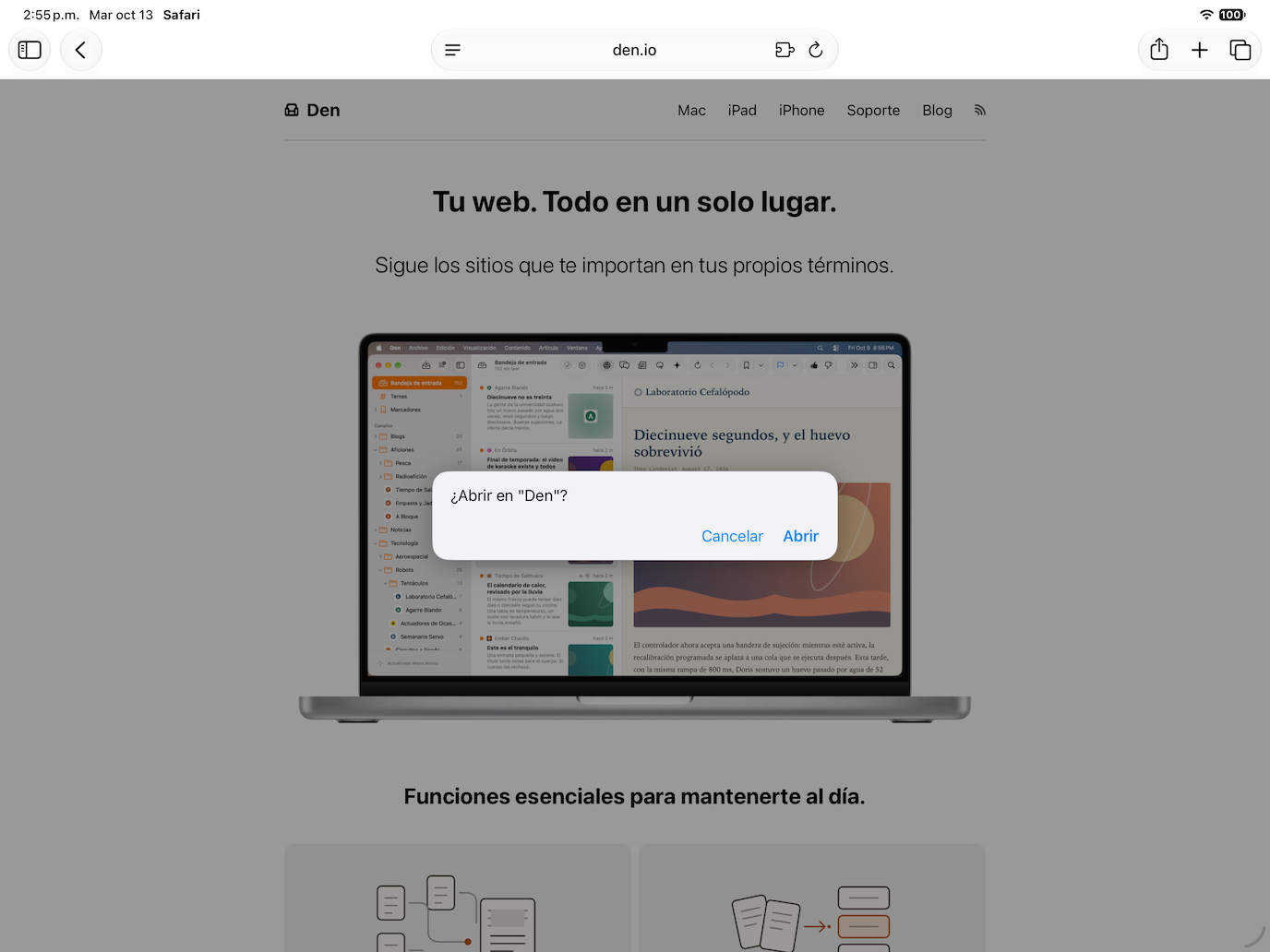The height and width of the screenshot is (952, 1270).
Task: Click the right feature card illustration
Action: pyautogui.click(x=812, y=918)
